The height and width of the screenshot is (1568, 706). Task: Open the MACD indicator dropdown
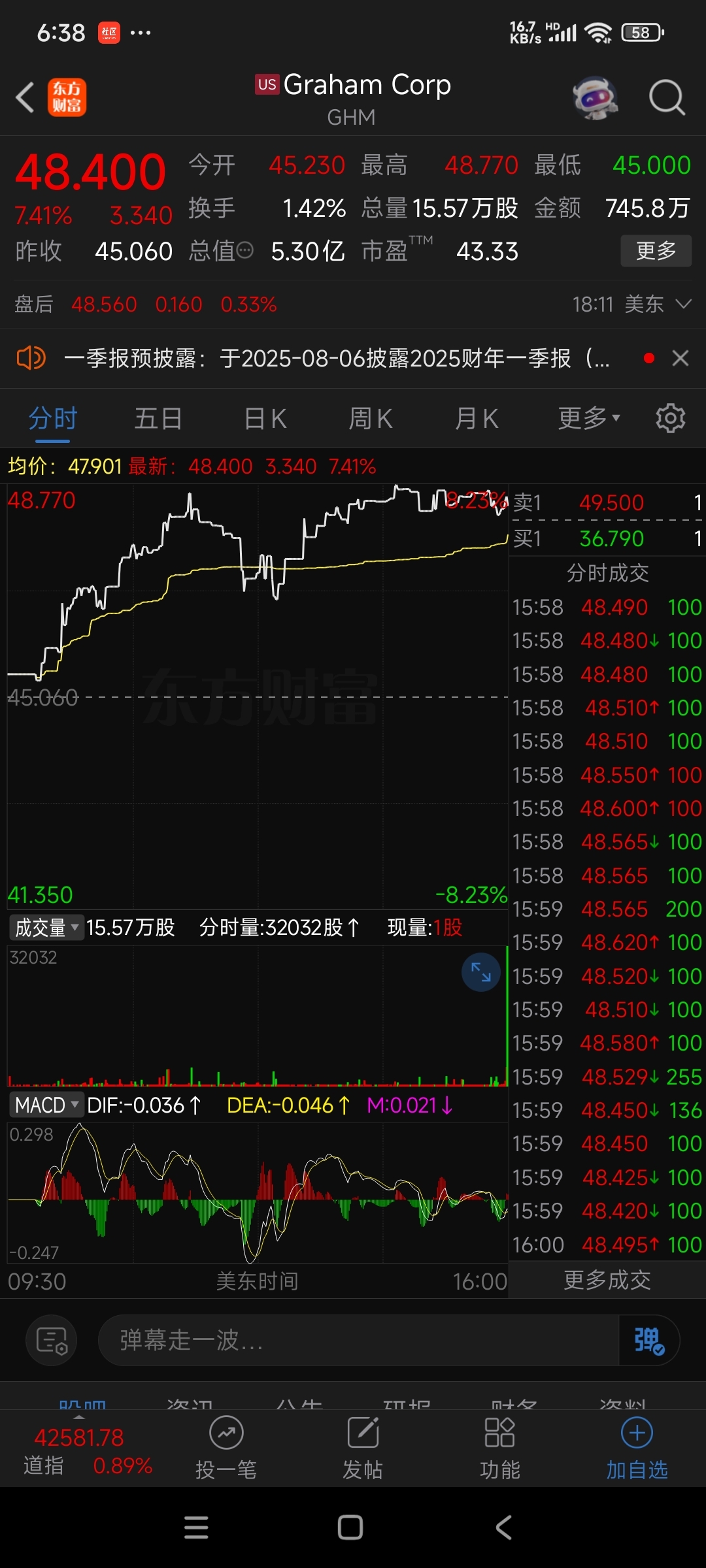(x=46, y=1105)
